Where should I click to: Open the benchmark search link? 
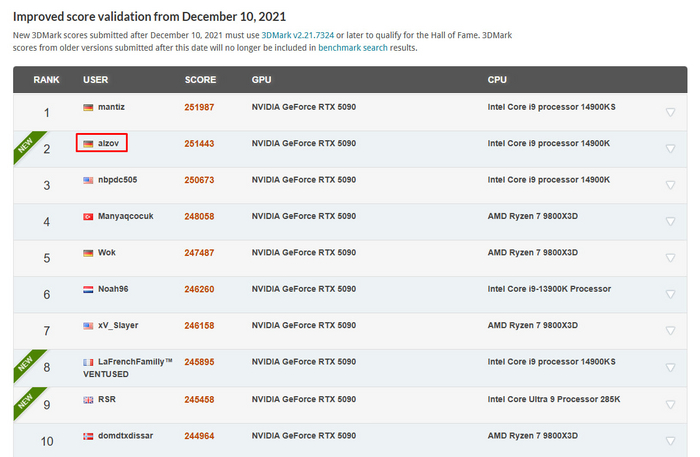(x=353, y=48)
